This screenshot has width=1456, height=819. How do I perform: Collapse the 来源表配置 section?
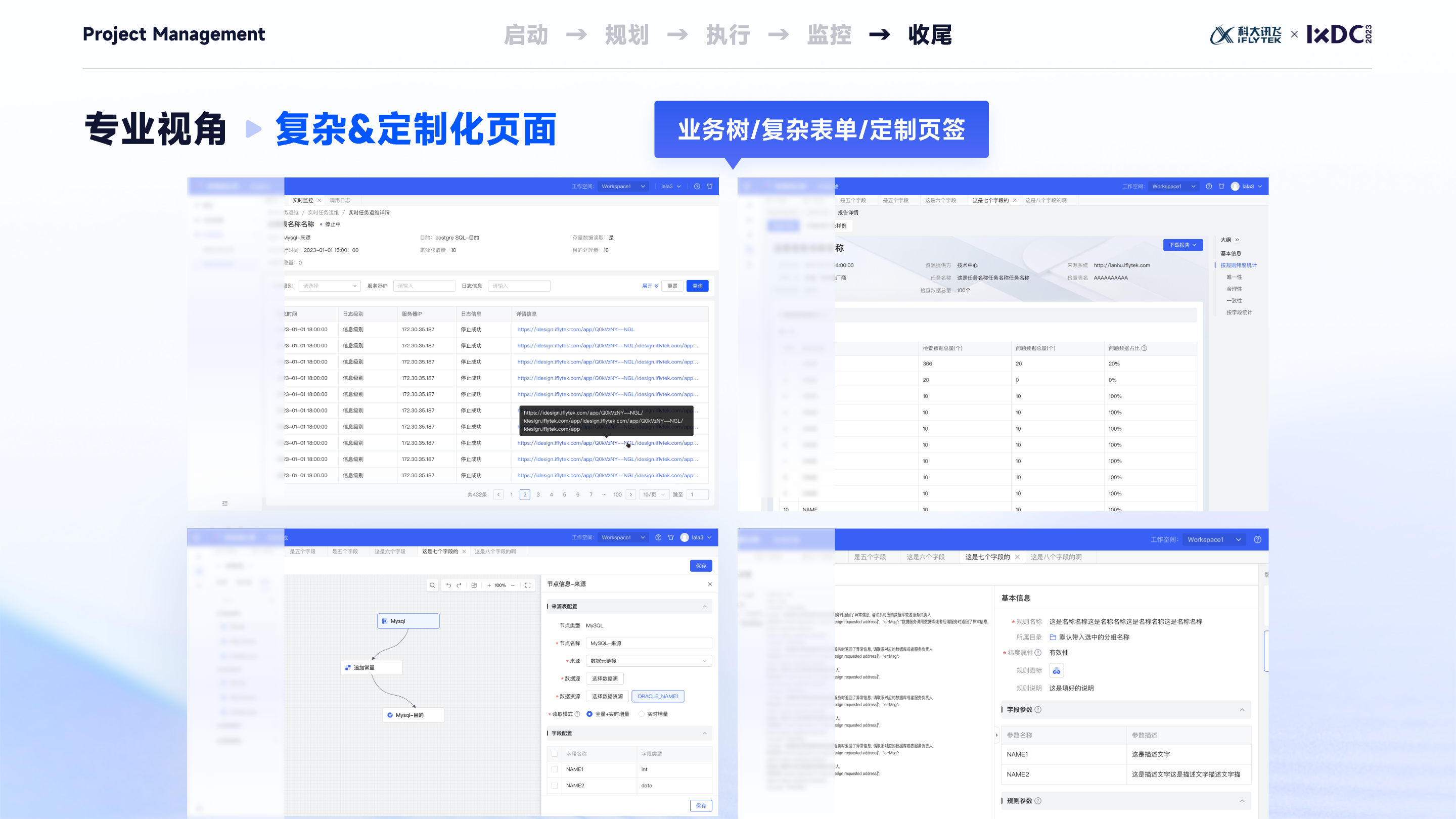705,606
